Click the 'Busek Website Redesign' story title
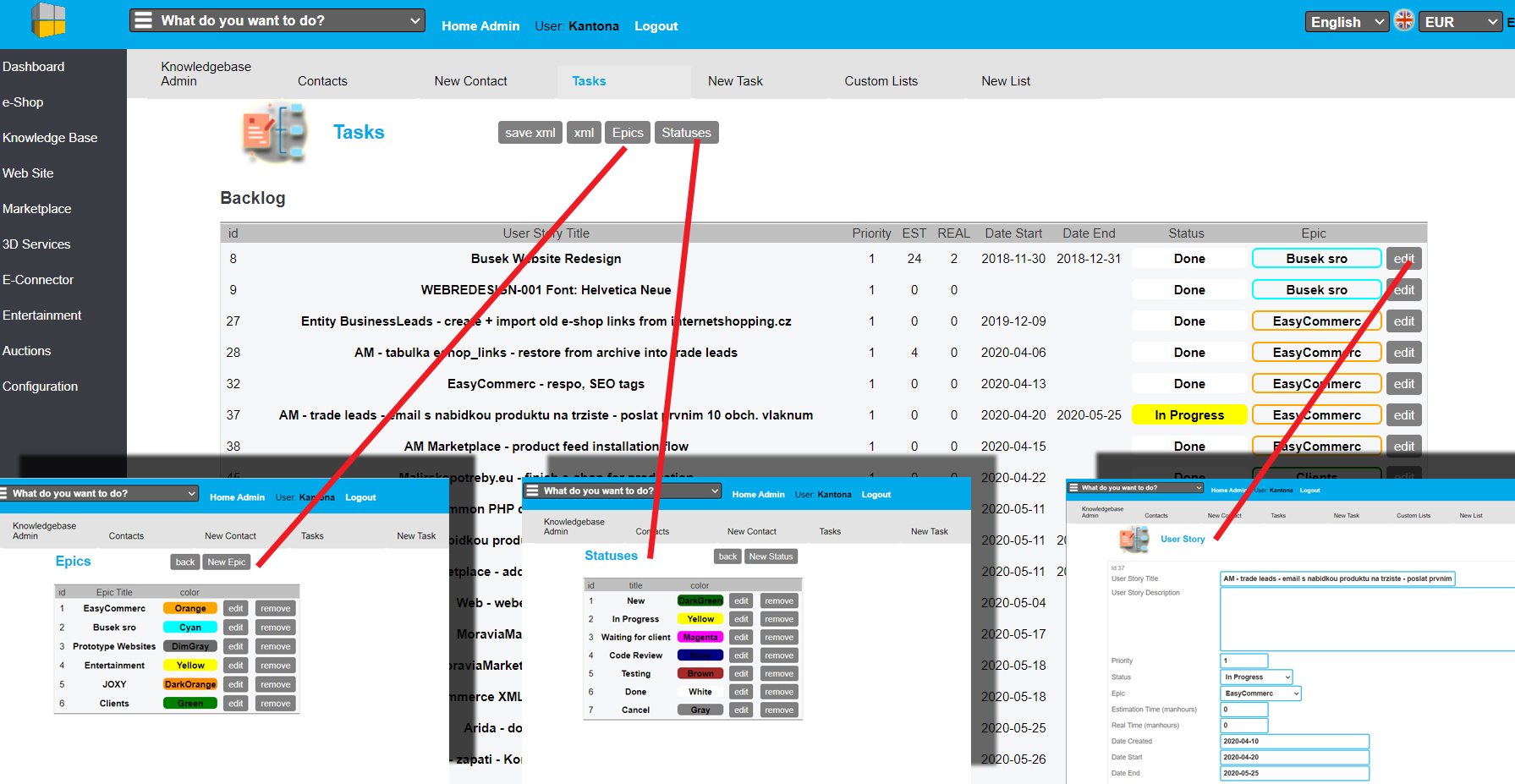This screenshot has width=1515, height=784. click(546, 259)
